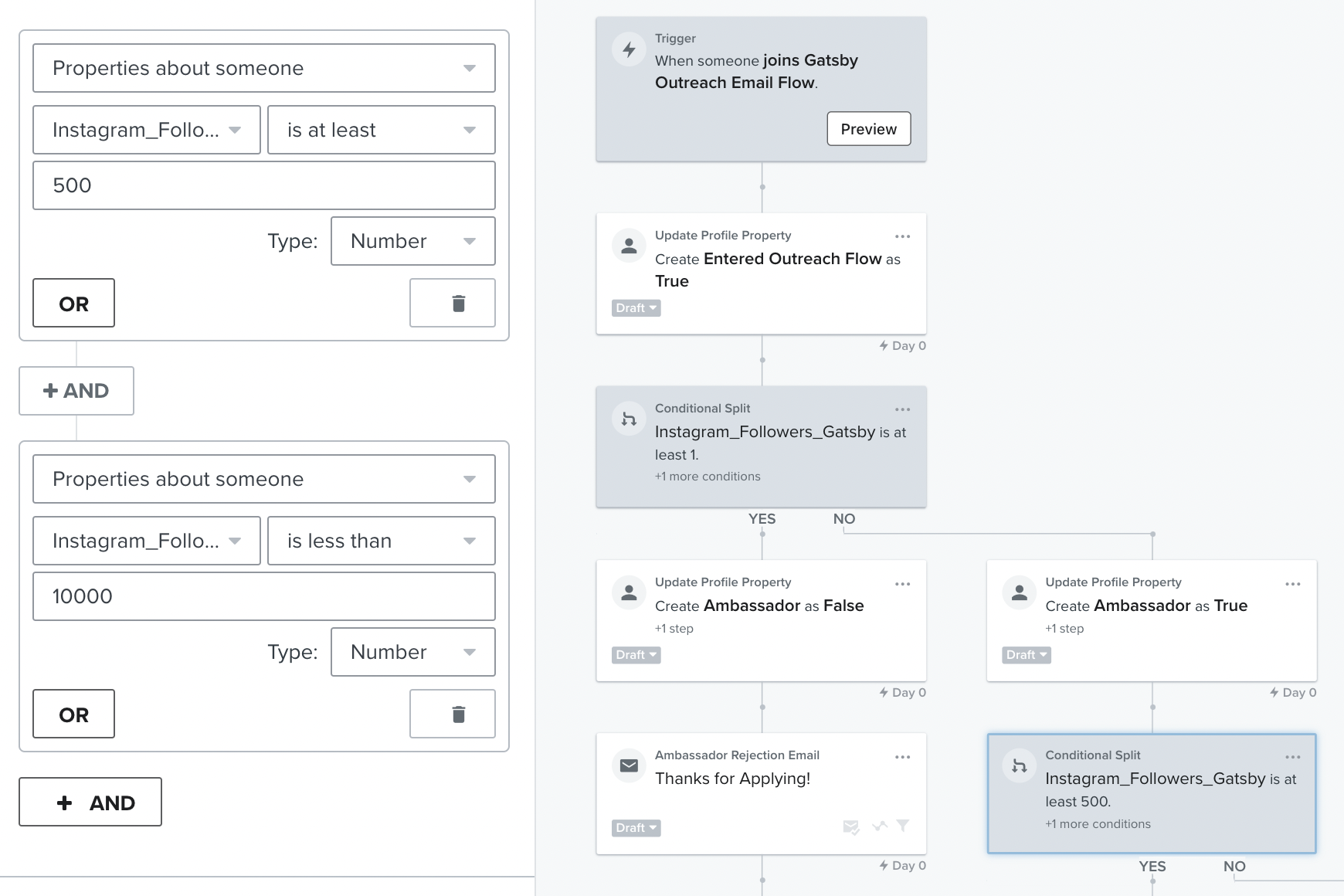Click the trigger lightning bolt icon
1344x896 pixels.
629,49
